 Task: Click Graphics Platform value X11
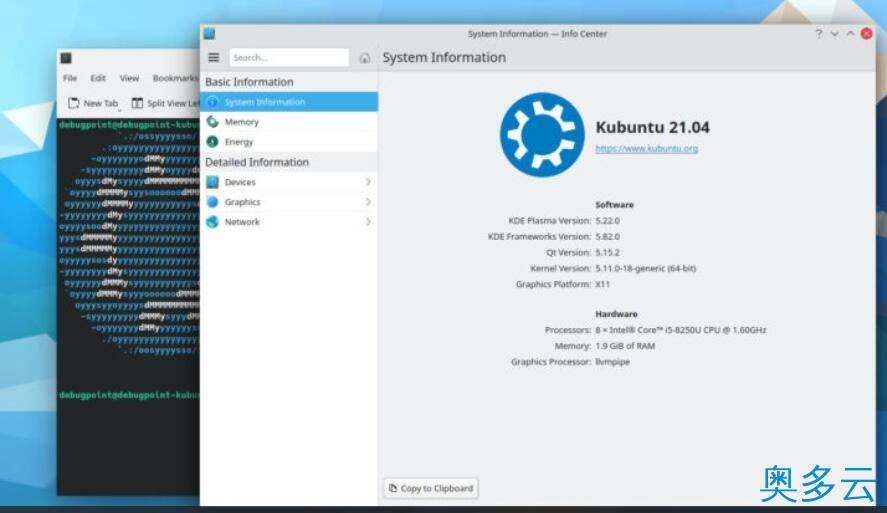pos(602,284)
